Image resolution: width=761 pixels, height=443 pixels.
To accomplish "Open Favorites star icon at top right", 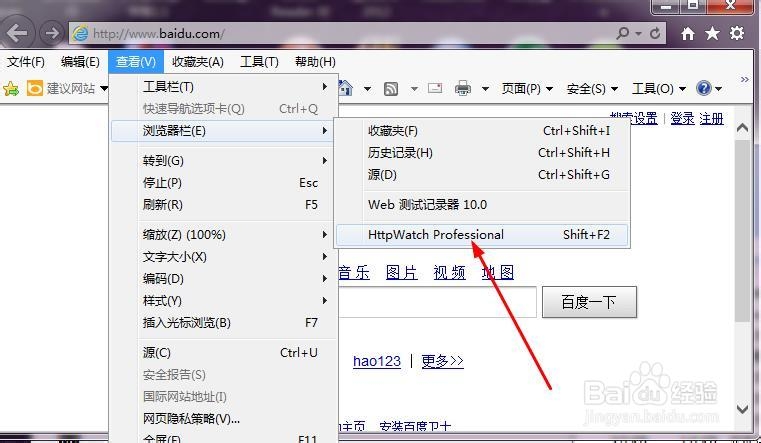I will [712, 33].
